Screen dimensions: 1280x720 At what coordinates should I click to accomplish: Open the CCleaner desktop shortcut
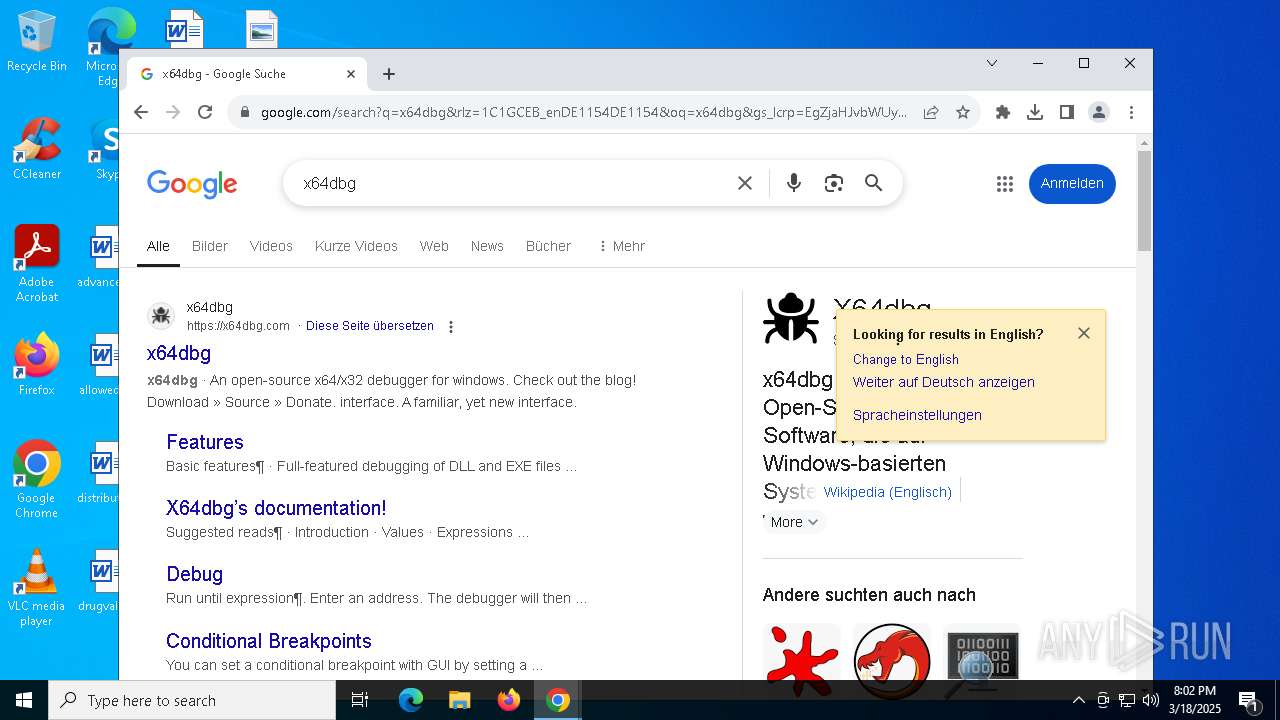tap(37, 148)
